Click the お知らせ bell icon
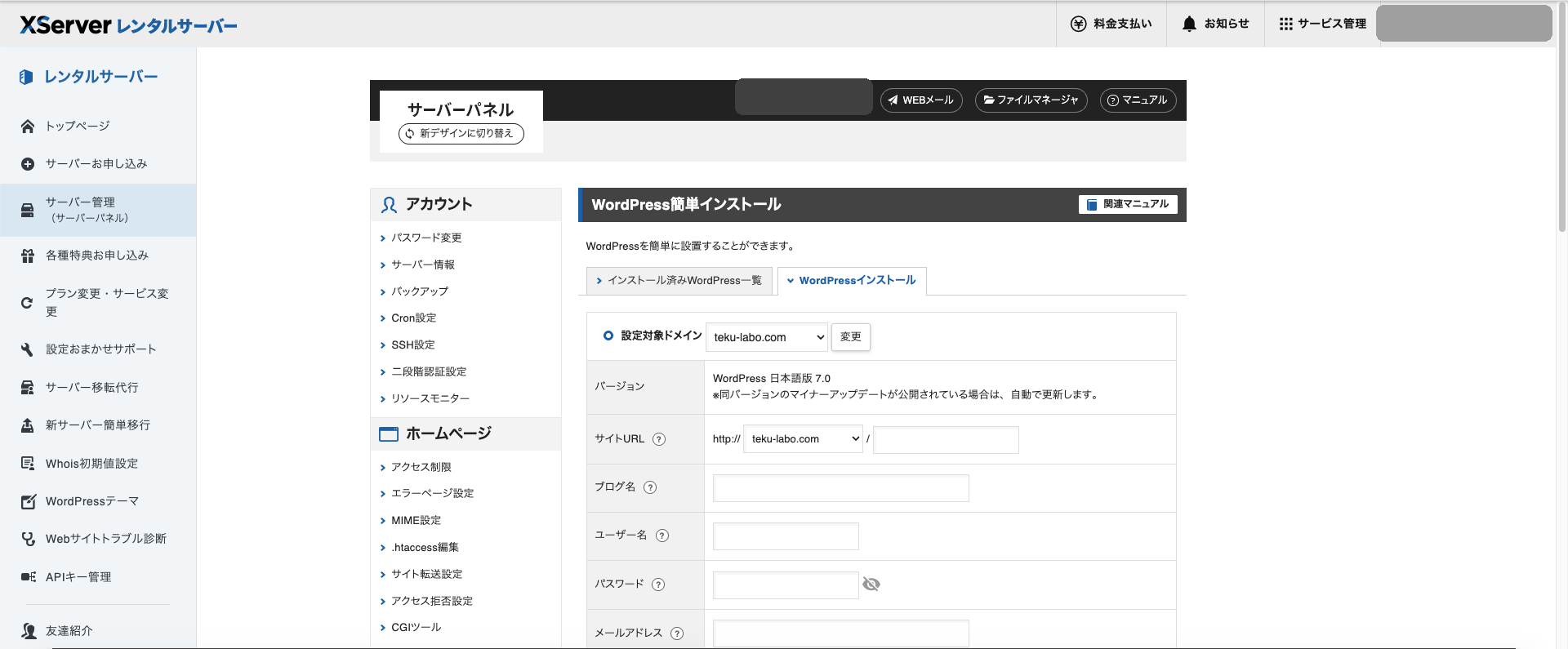Image resolution: width=1568 pixels, height=649 pixels. point(1189,24)
